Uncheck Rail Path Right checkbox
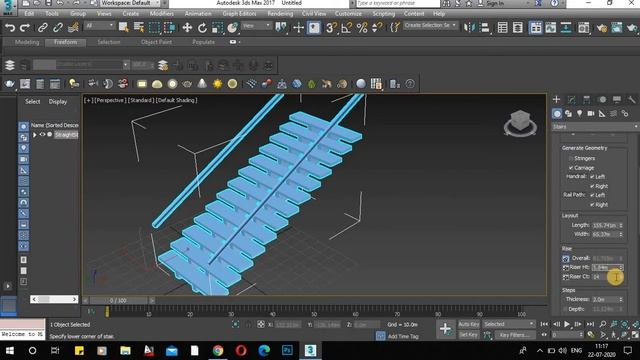Image resolution: width=640 pixels, height=360 pixels. click(592, 204)
